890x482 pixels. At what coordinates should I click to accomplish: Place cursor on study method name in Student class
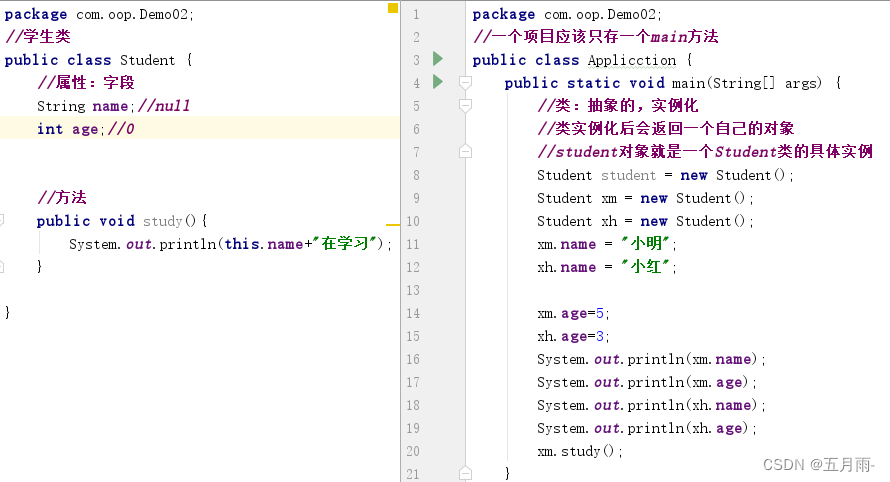(x=162, y=221)
